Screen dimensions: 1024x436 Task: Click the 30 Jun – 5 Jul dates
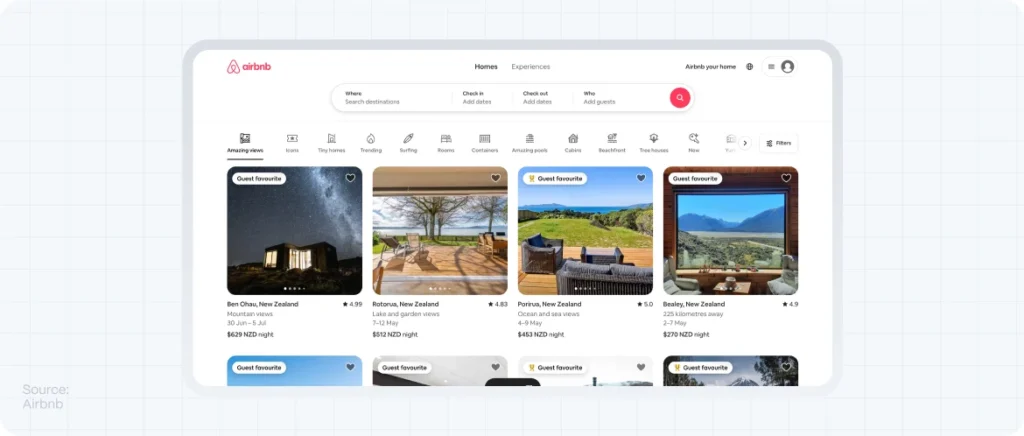pyautogui.click(x=249, y=324)
